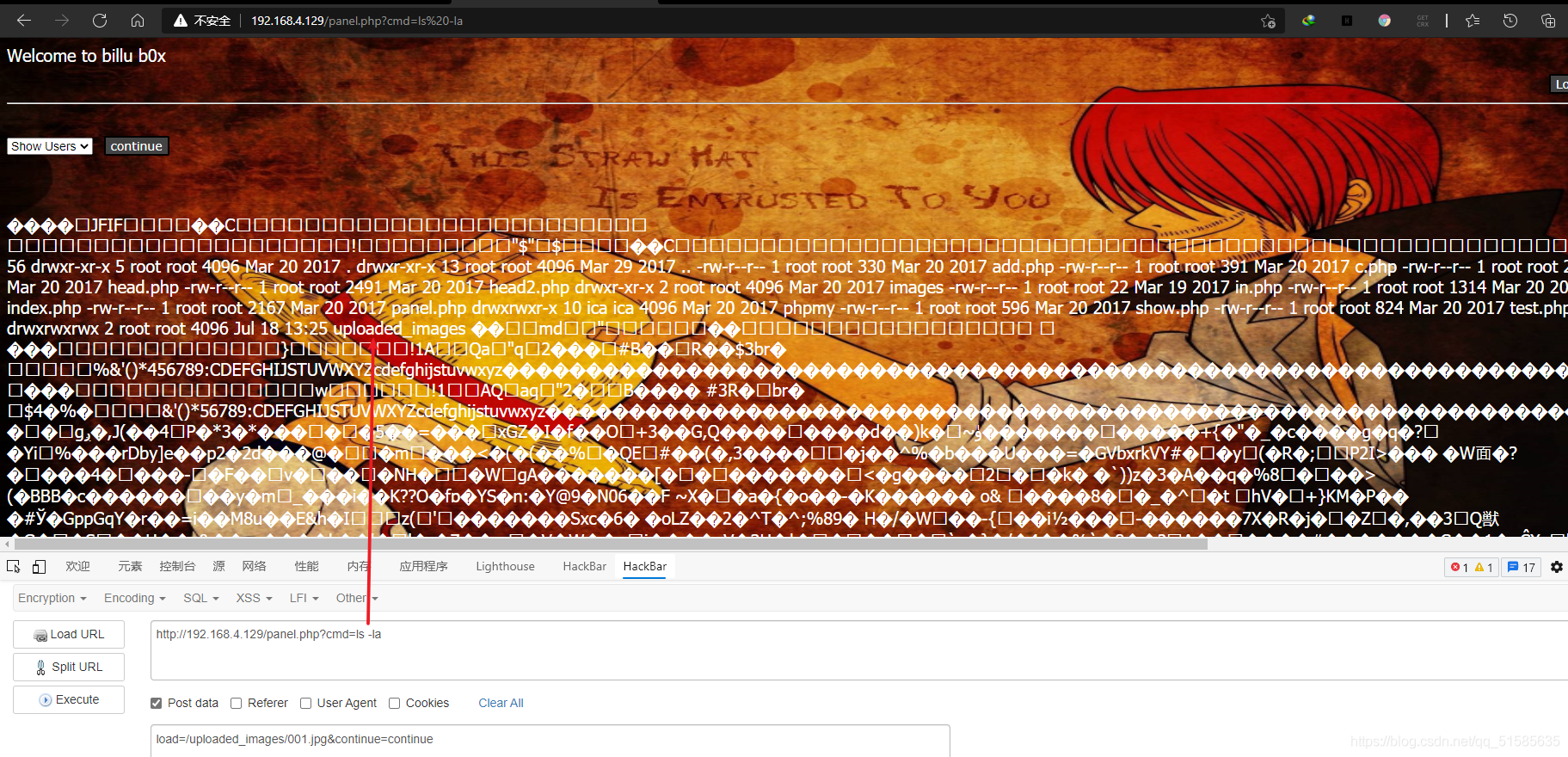Click the Clear All link
Image resolution: width=1568 pixels, height=757 pixels.
(x=501, y=703)
